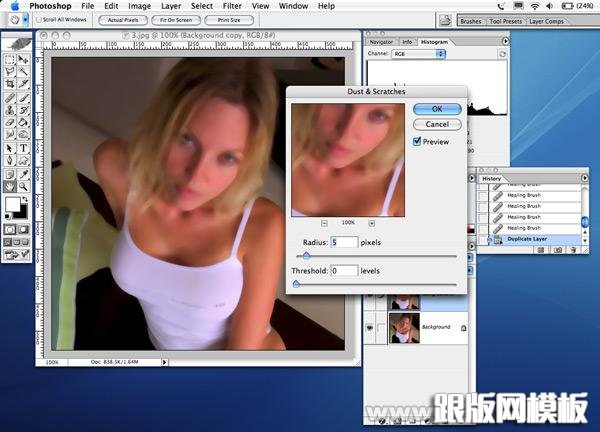Open the File Browser icon in options bar

point(445,20)
